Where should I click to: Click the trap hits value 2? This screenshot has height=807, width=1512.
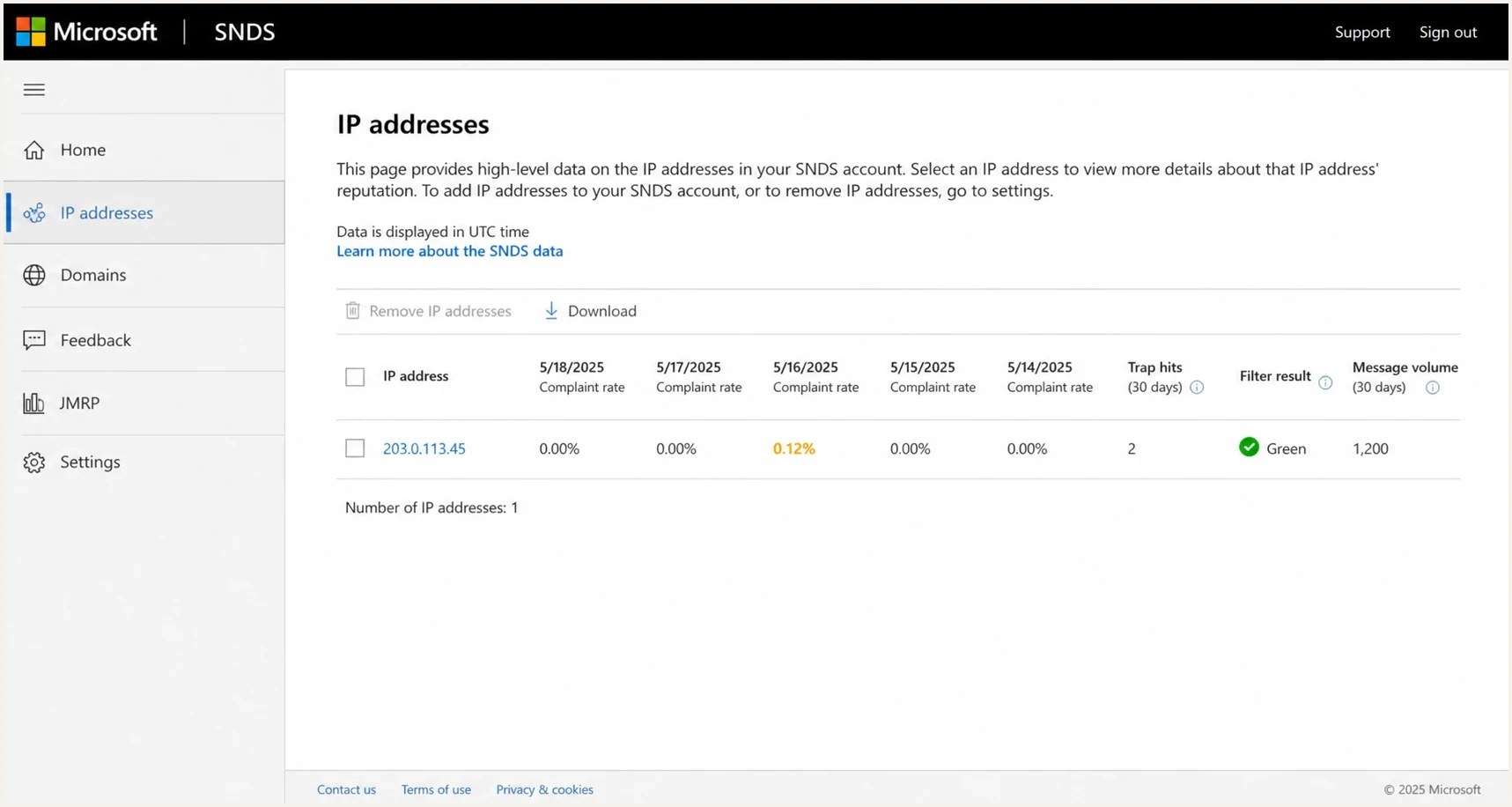1132,448
